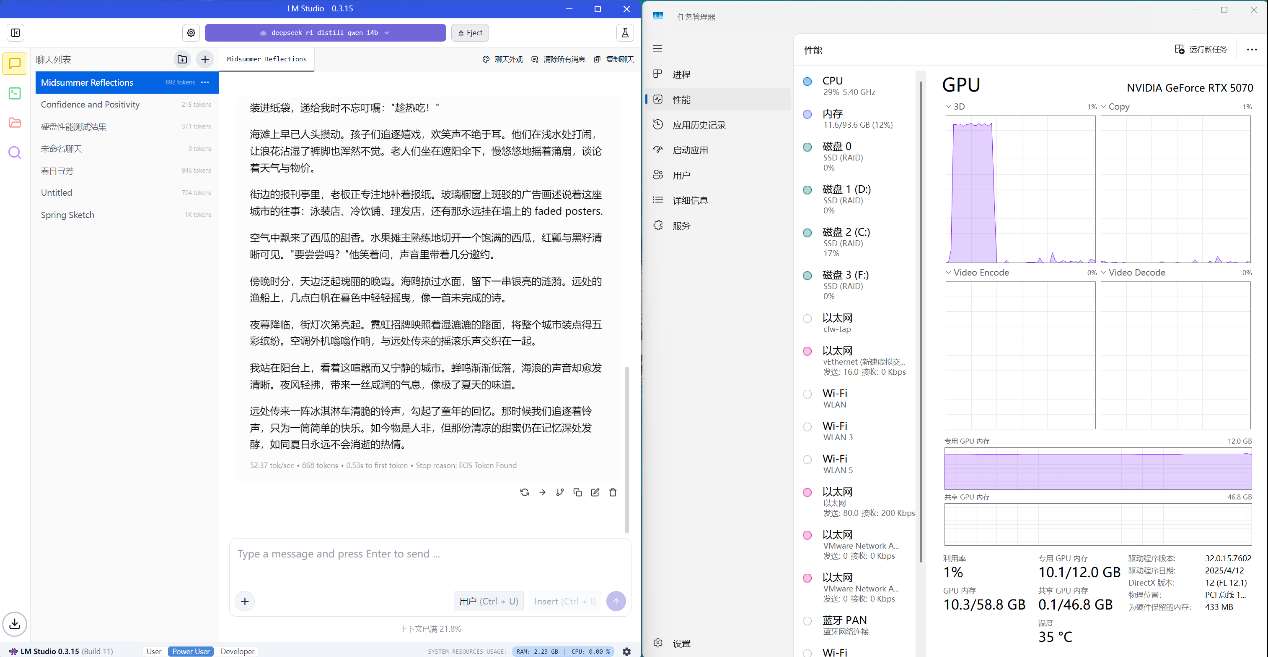The image size is (1268, 657).
Task: Regenerate the assistant's last message
Action: [525, 492]
